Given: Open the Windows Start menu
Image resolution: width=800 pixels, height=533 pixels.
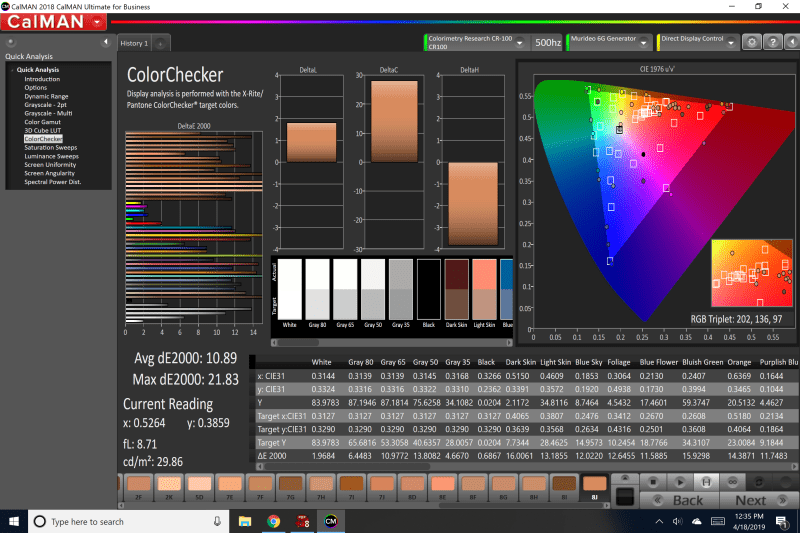Looking at the screenshot, I should coord(14,521).
